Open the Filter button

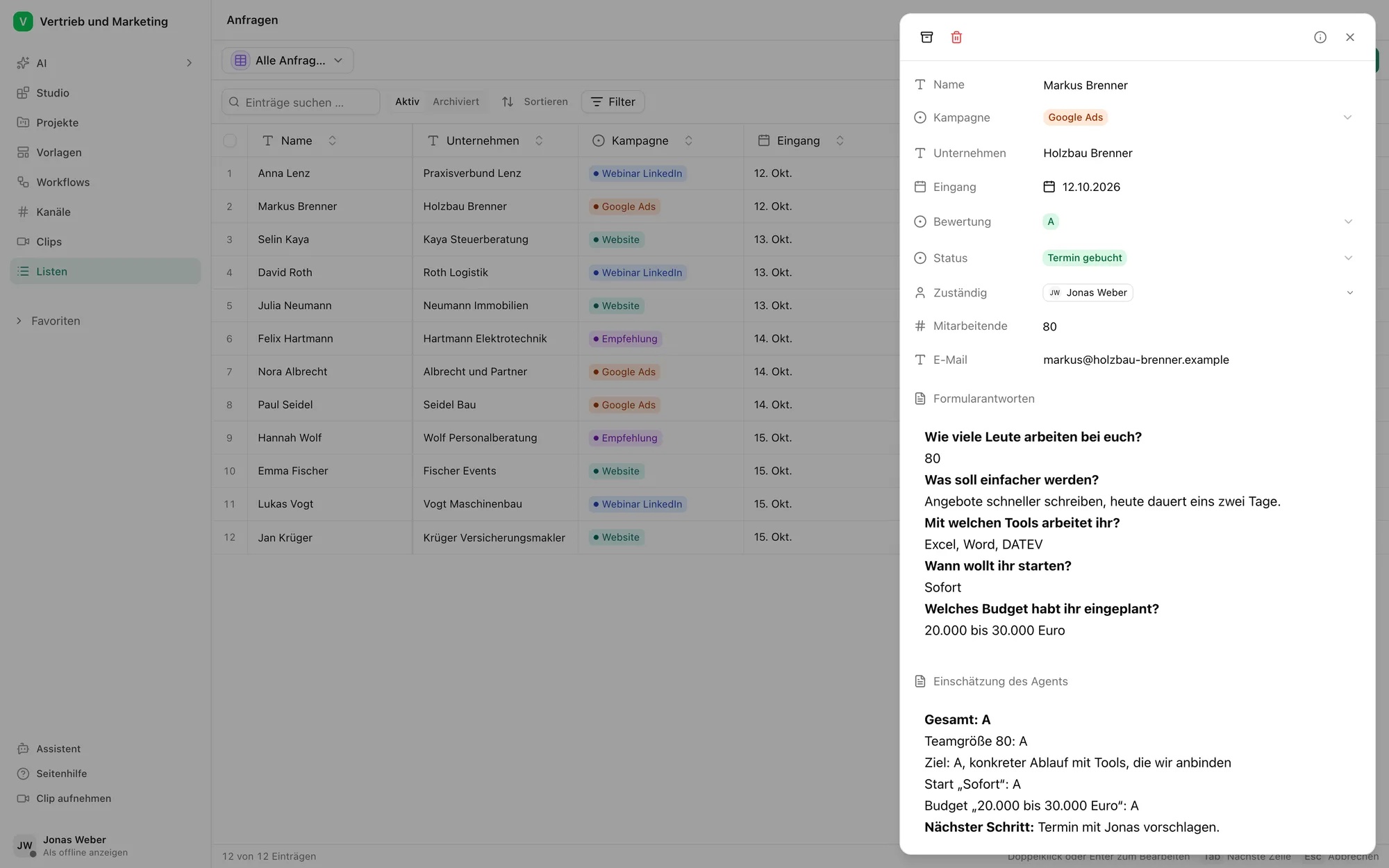(613, 102)
